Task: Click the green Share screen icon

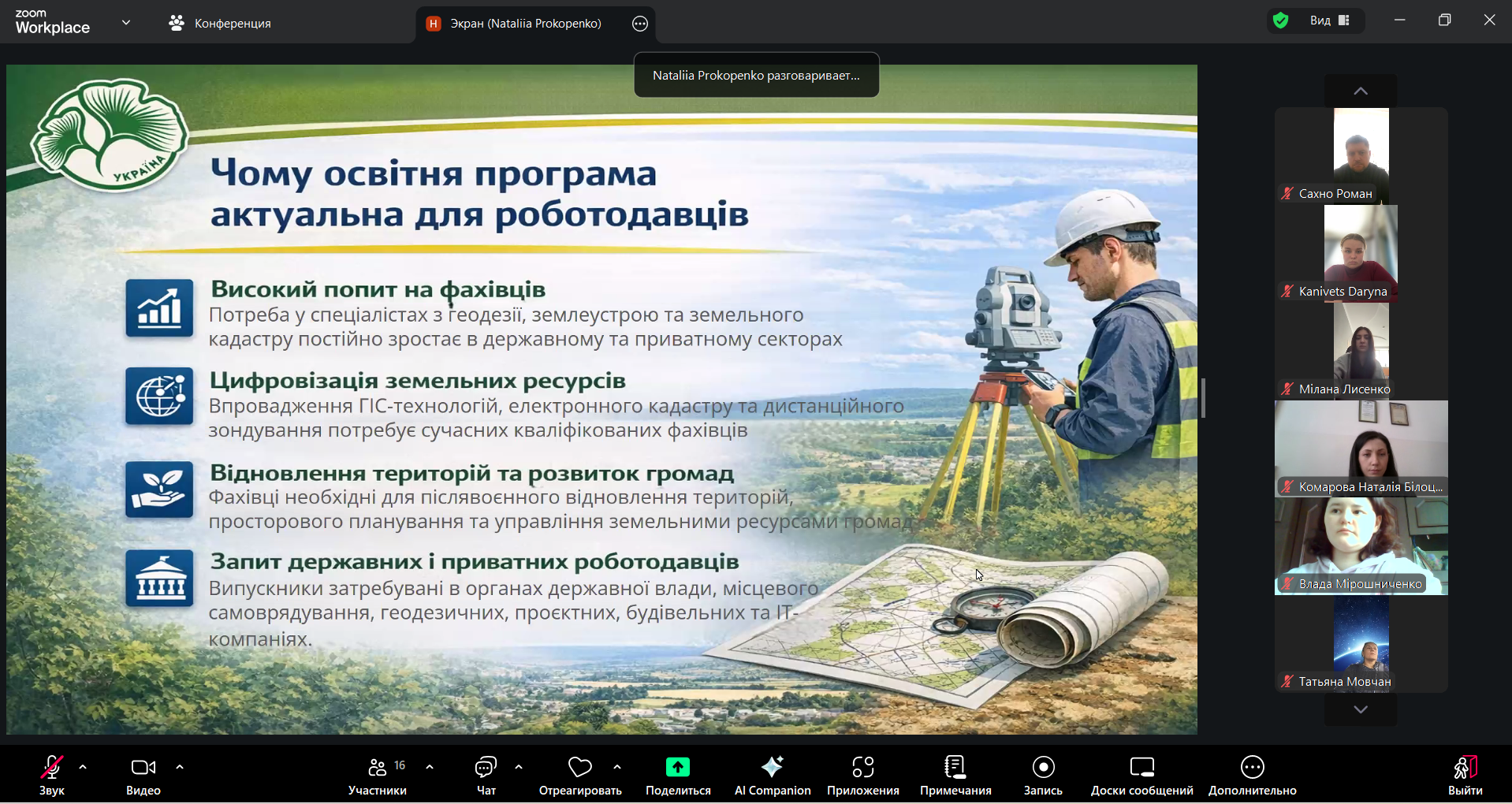Action: point(677,767)
